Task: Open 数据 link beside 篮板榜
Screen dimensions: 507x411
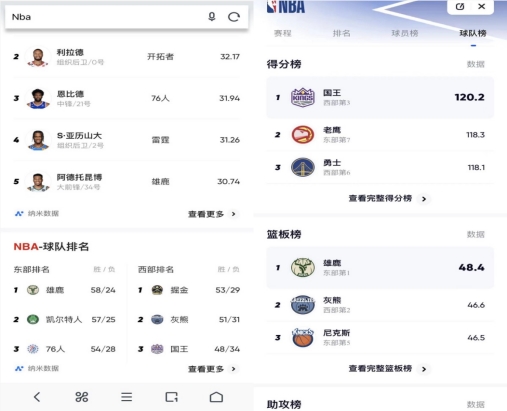Action: [x=476, y=234]
